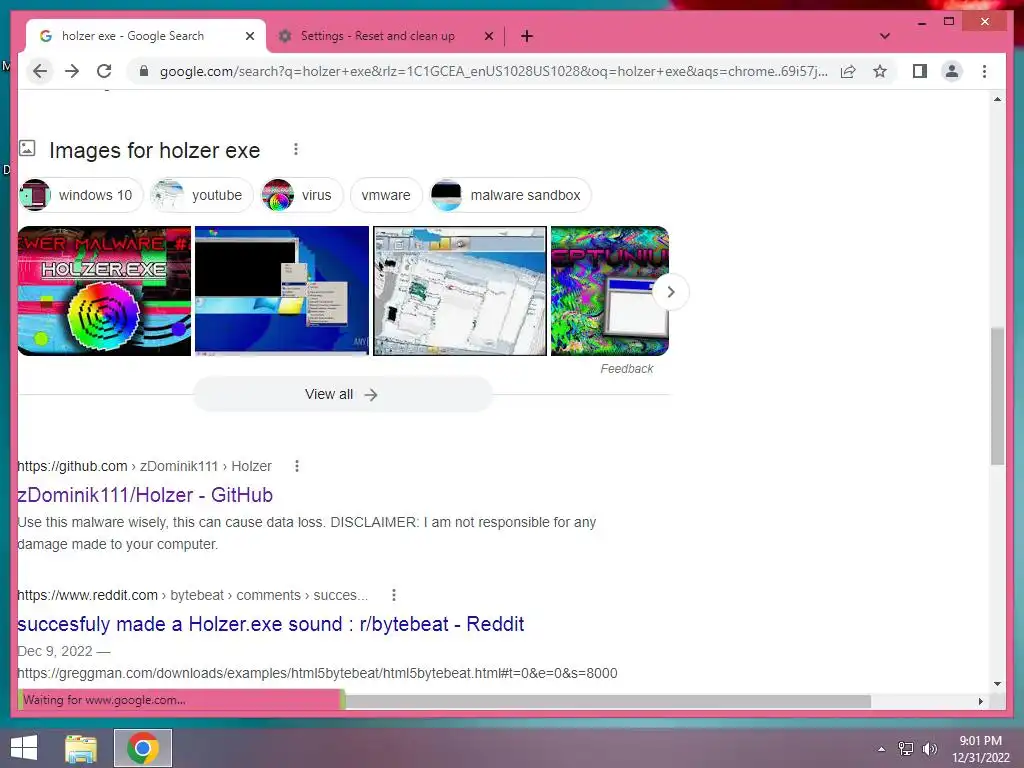Open the Windows Start menu

point(24,748)
